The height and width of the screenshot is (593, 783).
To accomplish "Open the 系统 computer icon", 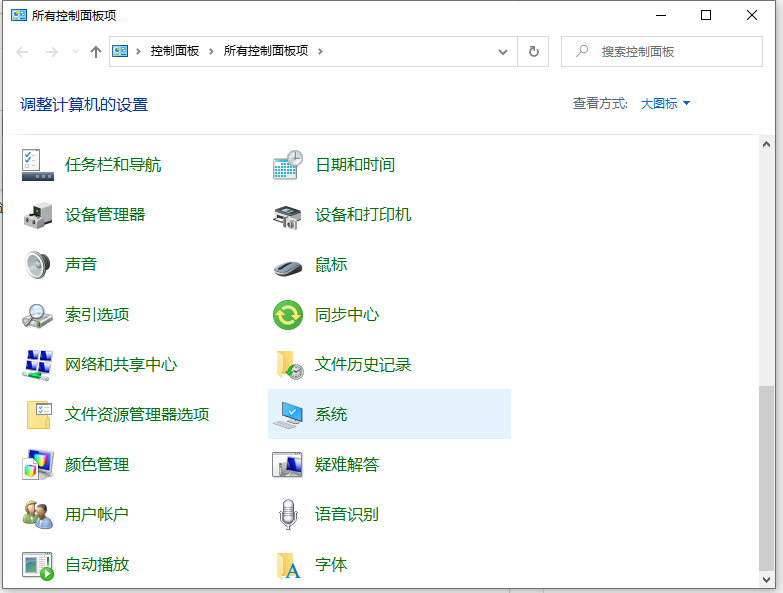I will (288, 415).
